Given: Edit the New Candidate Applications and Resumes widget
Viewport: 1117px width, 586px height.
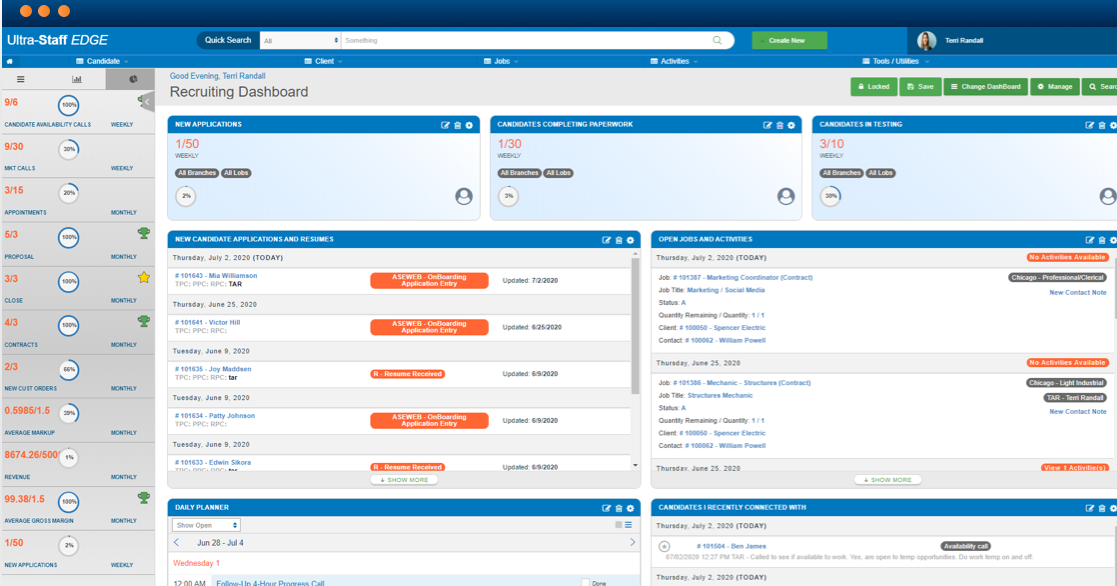Looking at the screenshot, I should (x=606, y=241).
